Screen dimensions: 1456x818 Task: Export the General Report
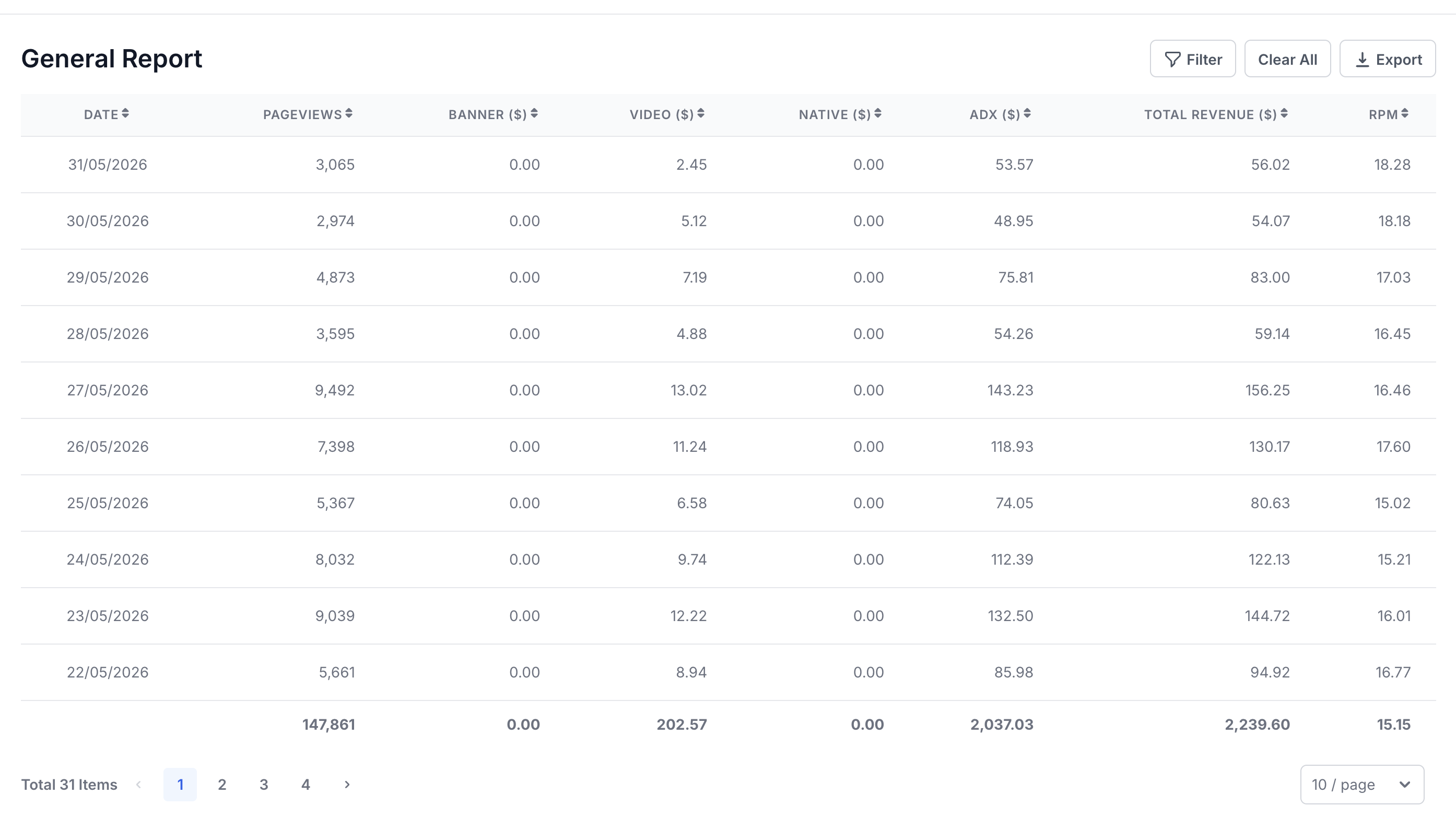click(x=1388, y=59)
